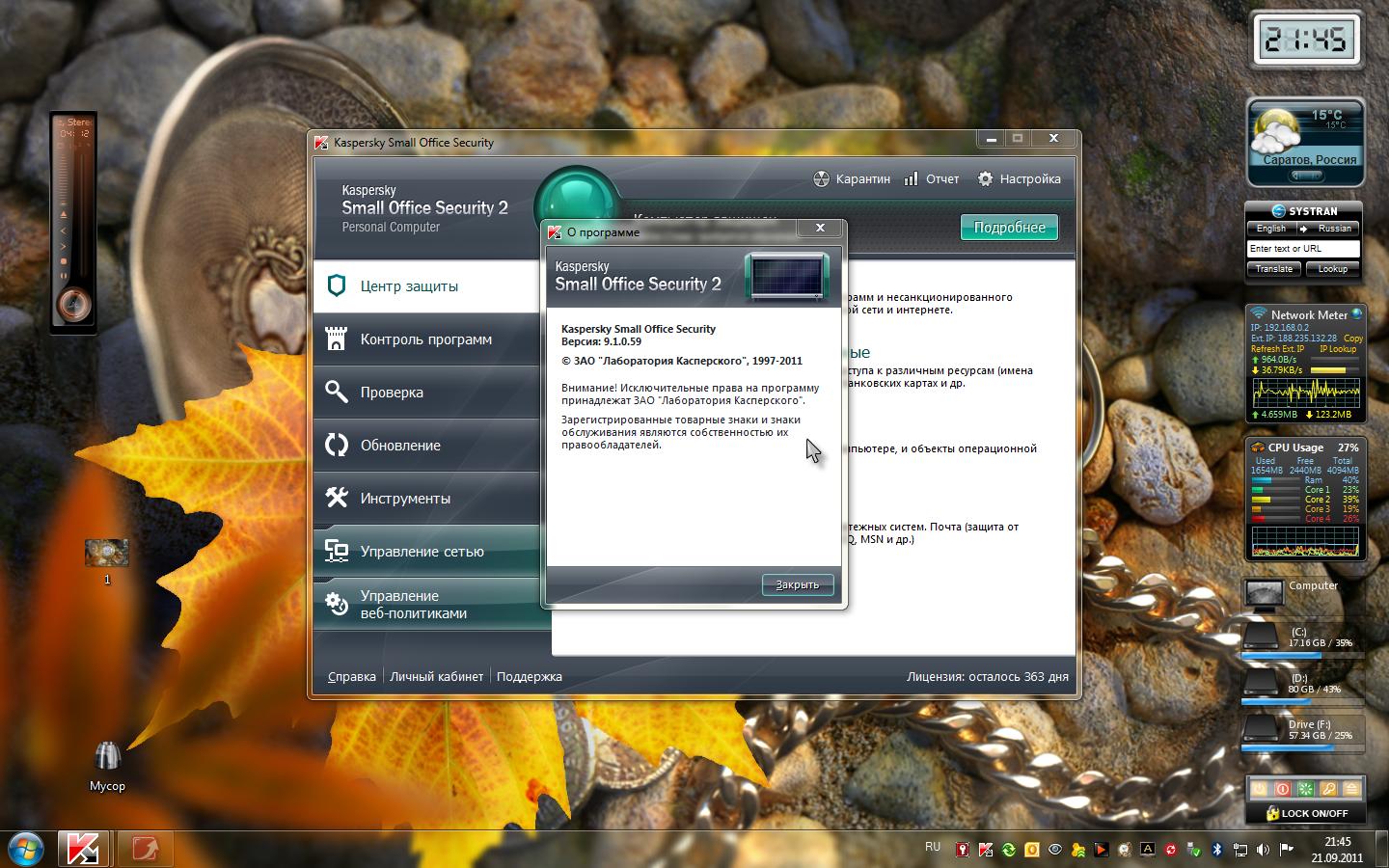This screenshot has height=868, width=1389.
Task: Select the Контроль программ tab
Action: click(426, 339)
